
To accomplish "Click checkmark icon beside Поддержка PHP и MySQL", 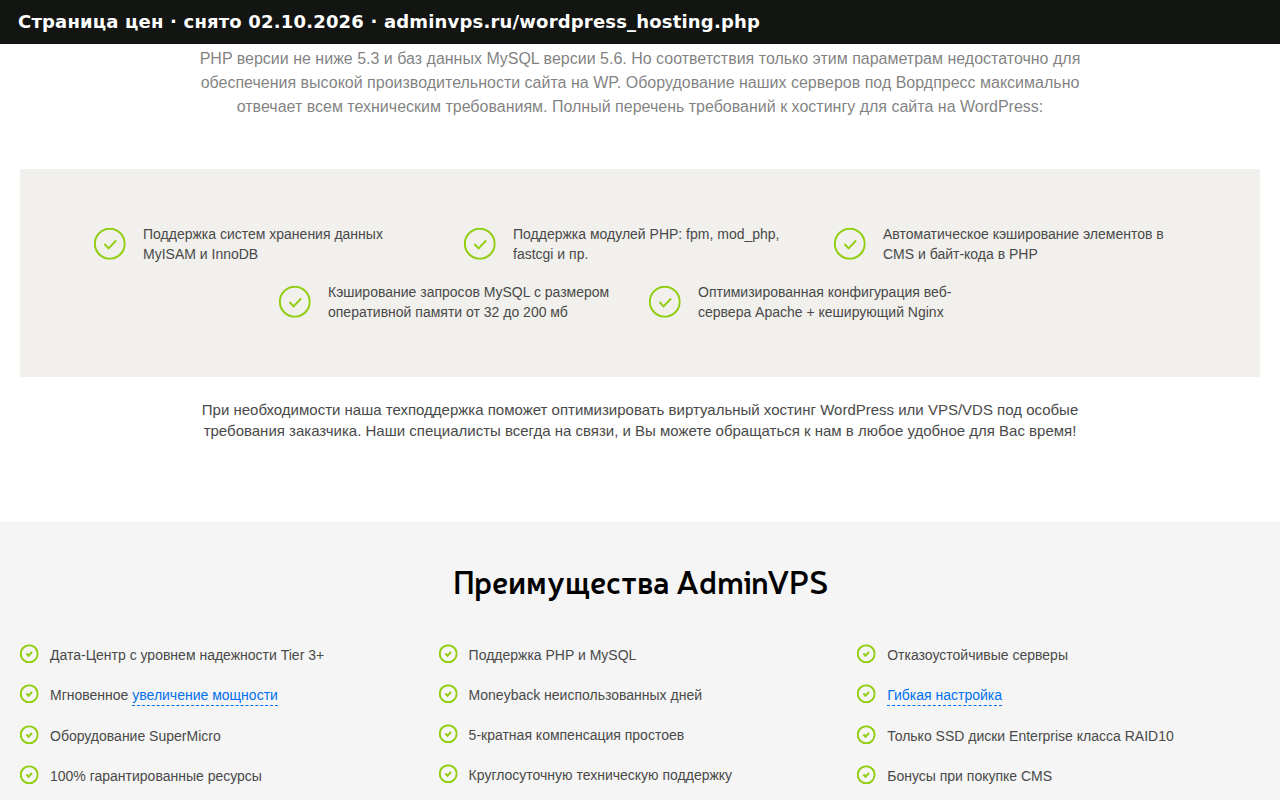I will pos(448,654).
